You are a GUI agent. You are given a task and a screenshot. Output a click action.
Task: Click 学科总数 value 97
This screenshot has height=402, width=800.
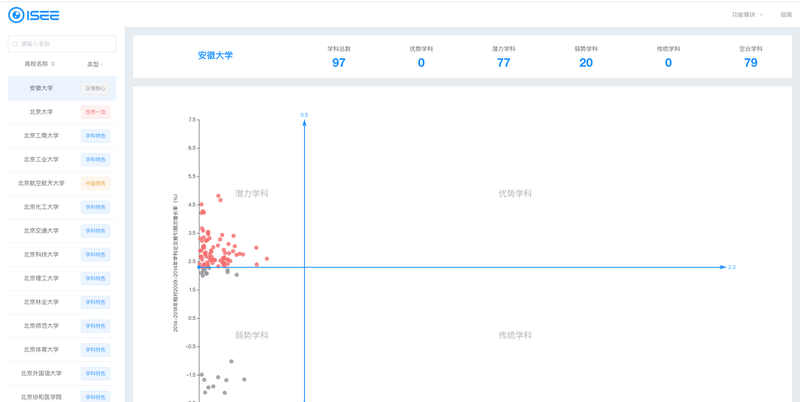[339, 63]
